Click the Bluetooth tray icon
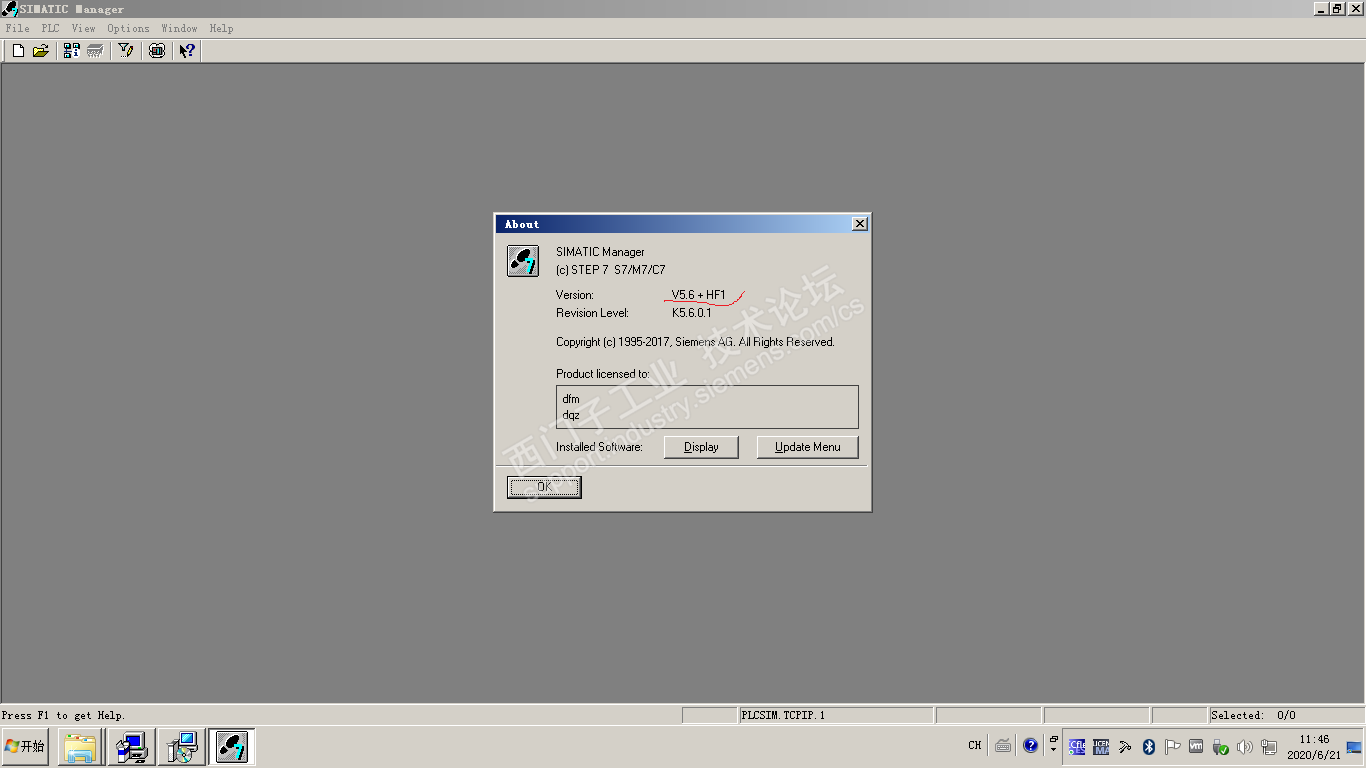The height and width of the screenshot is (768, 1366). click(x=1149, y=746)
